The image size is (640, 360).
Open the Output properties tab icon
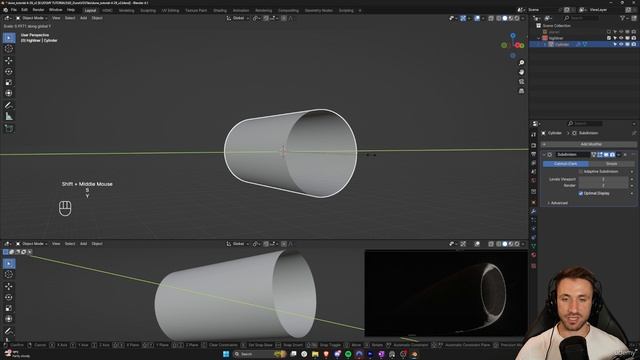(x=533, y=154)
